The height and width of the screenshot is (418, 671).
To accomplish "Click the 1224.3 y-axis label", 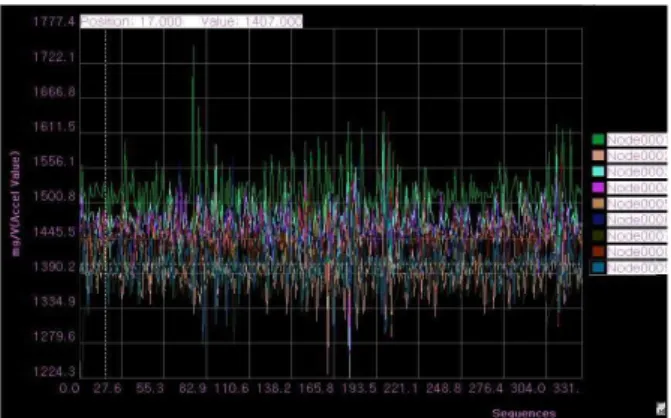I will coord(54,371).
